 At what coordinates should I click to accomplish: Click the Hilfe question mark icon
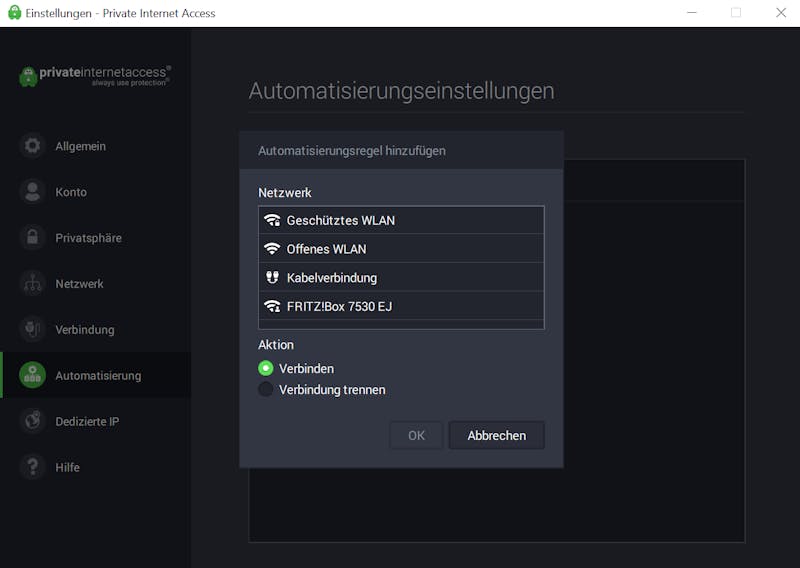coord(32,467)
